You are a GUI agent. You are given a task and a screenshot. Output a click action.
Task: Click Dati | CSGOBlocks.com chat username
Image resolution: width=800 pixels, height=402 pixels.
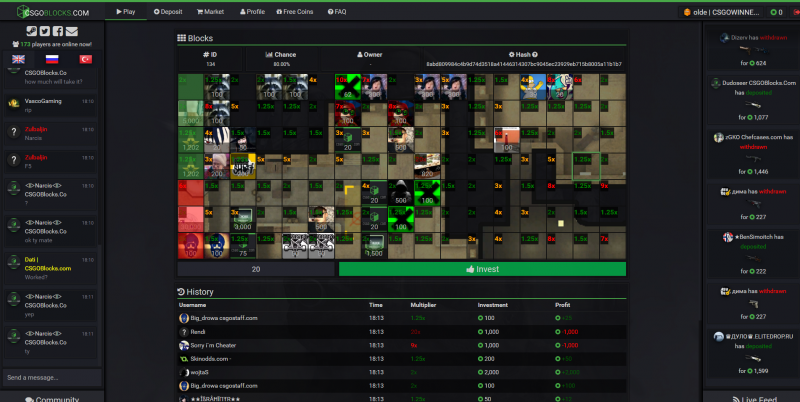(x=47, y=264)
